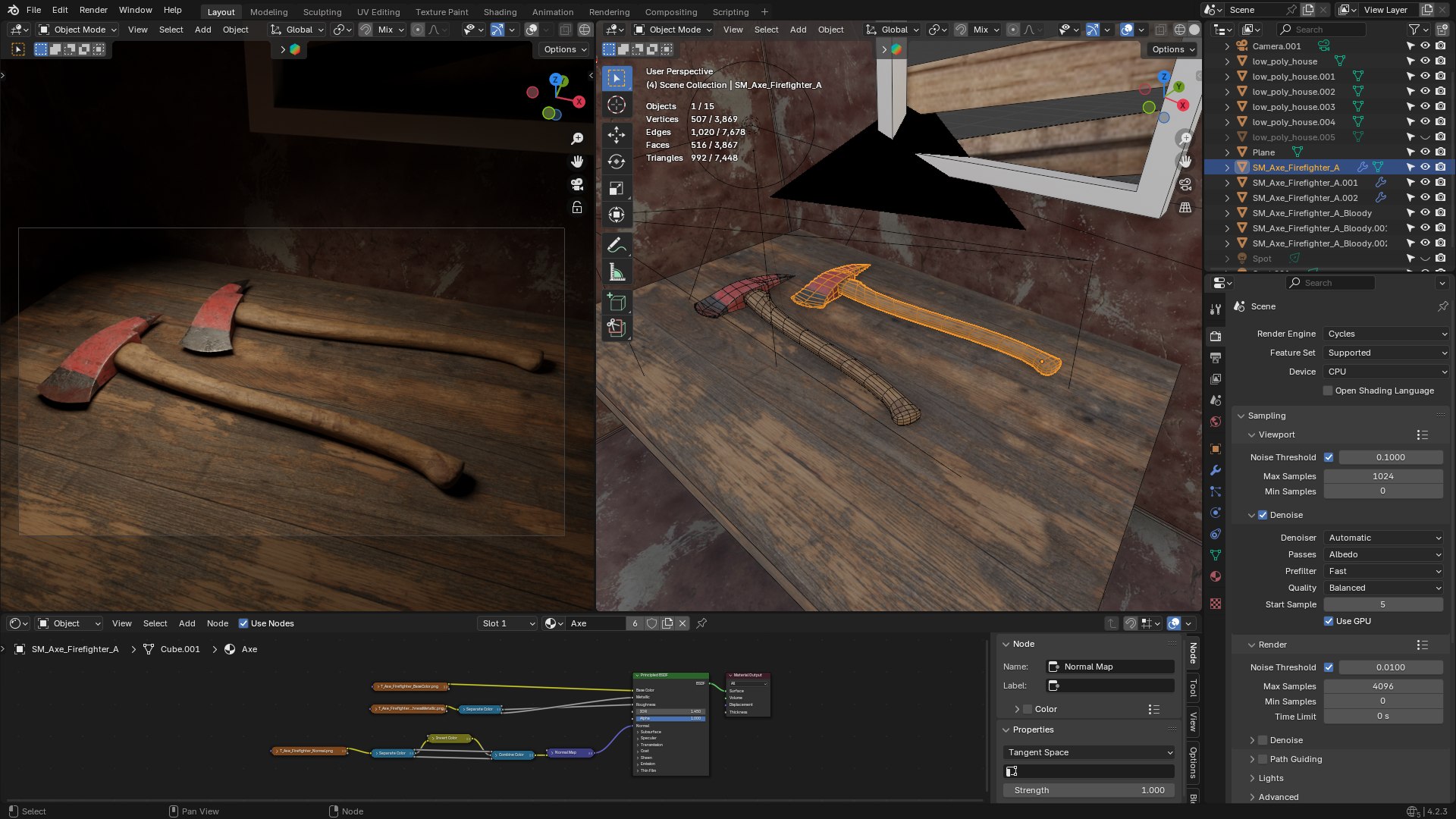Image resolution: width=1456 pixels, height=819 pixels.
Task: Click the fake user shield icon for Axe
Action: click(x=651, y=623)
